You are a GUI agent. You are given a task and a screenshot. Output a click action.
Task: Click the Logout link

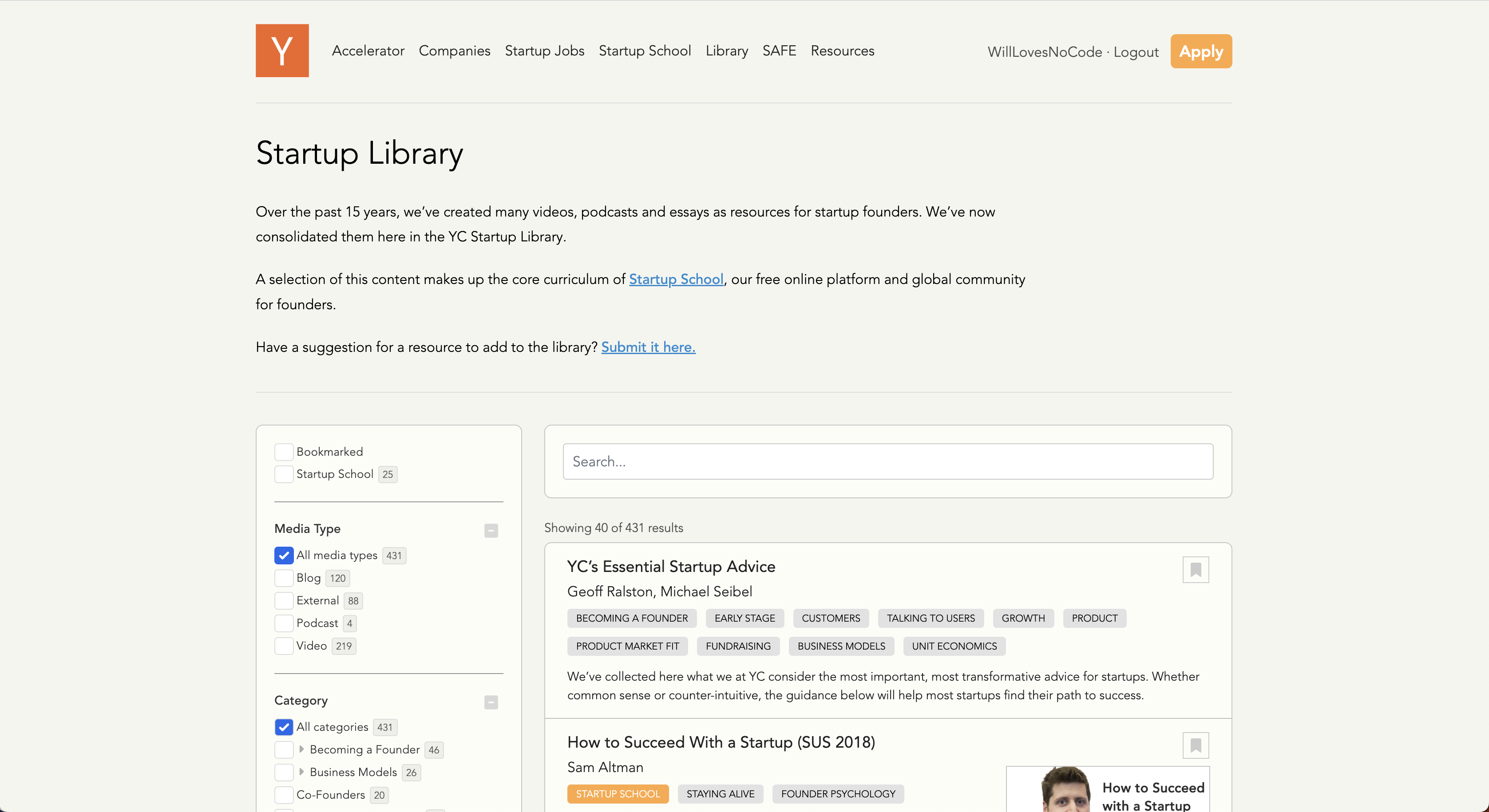(x=1135, y=51)
